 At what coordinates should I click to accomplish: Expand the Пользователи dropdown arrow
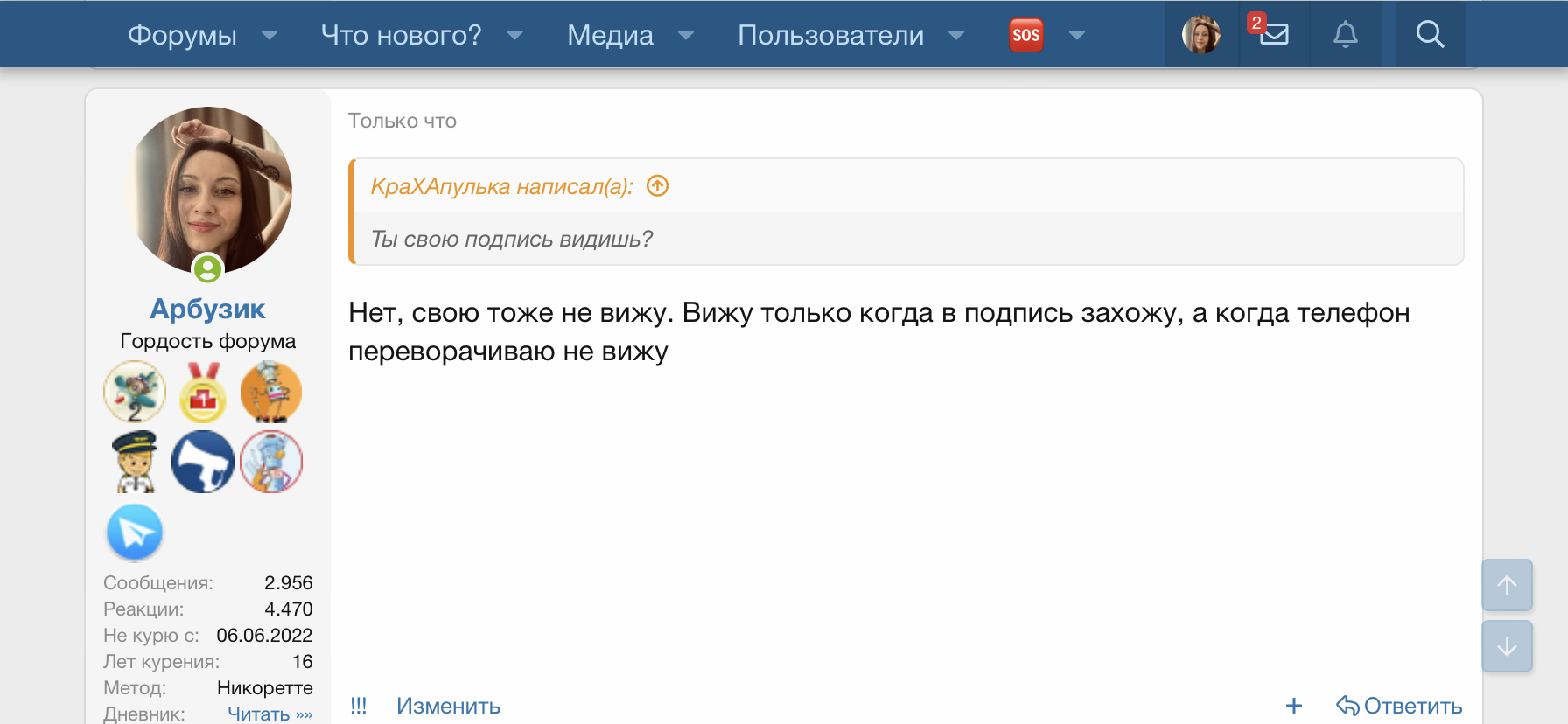click(956, 35)
